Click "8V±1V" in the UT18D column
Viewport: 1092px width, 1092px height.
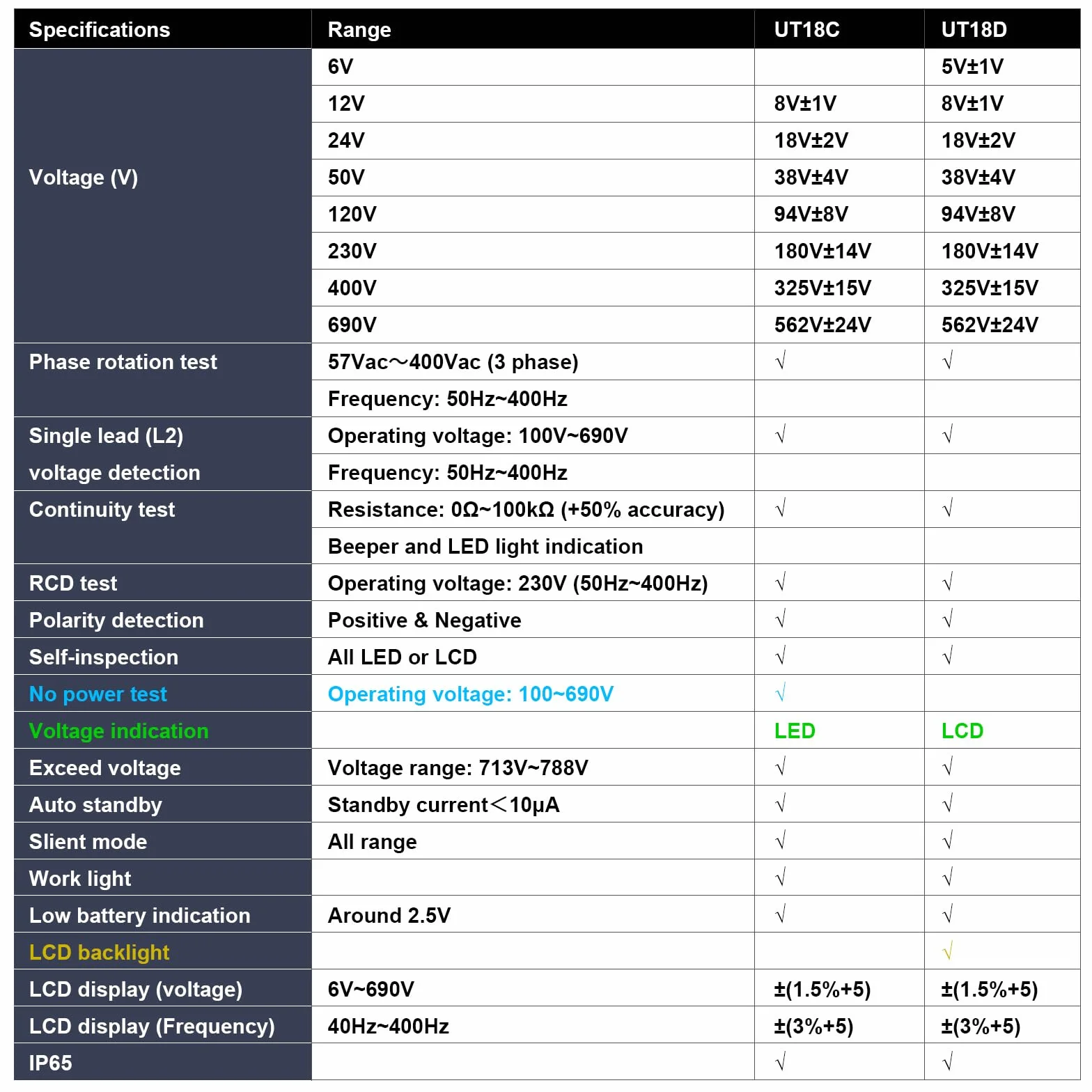972,104
